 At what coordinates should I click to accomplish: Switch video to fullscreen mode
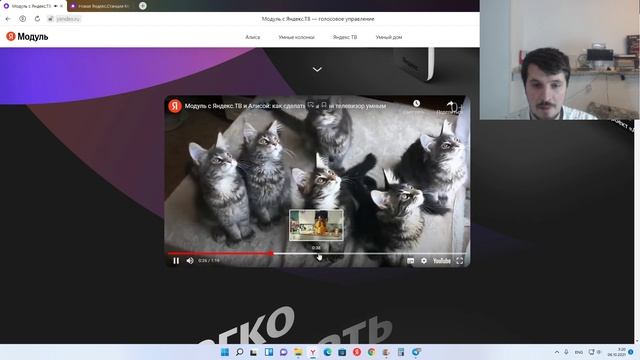pyautogui.click(x=460, y=261)
